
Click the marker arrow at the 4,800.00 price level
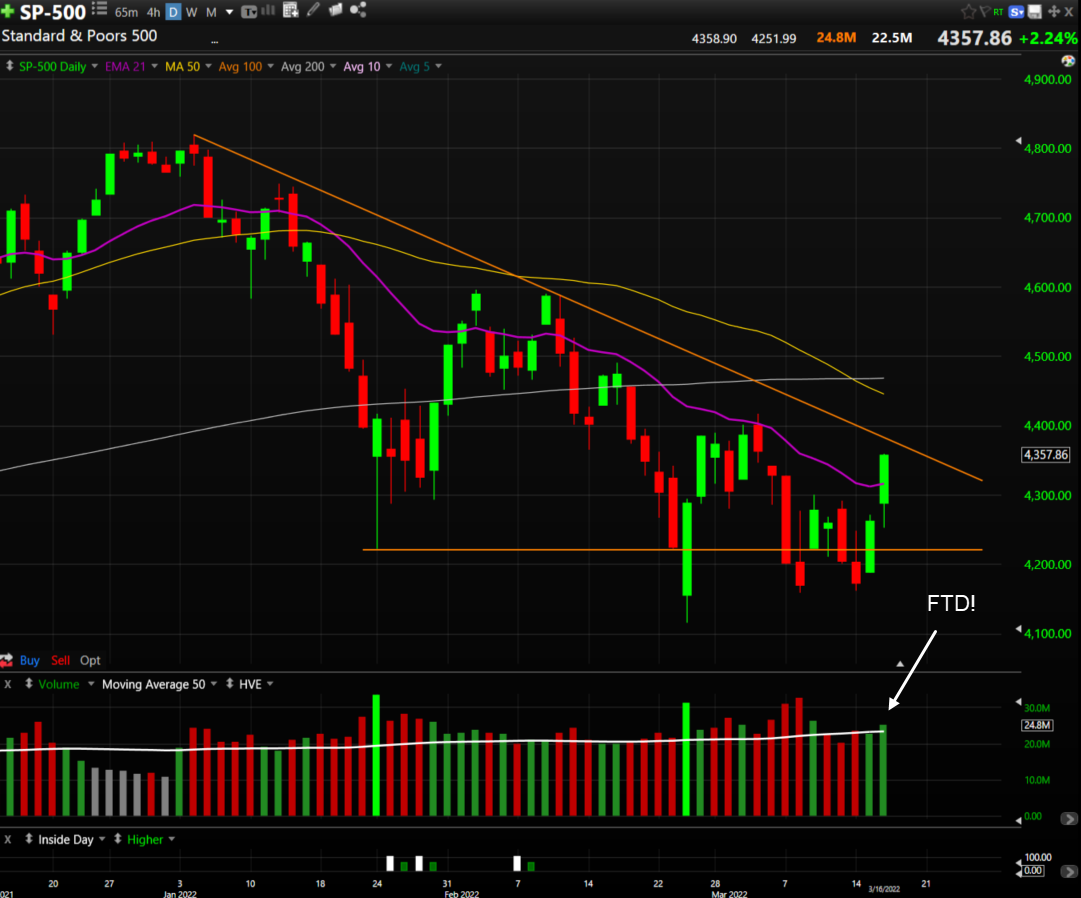pyautogui.click(x=1018, y=141)
